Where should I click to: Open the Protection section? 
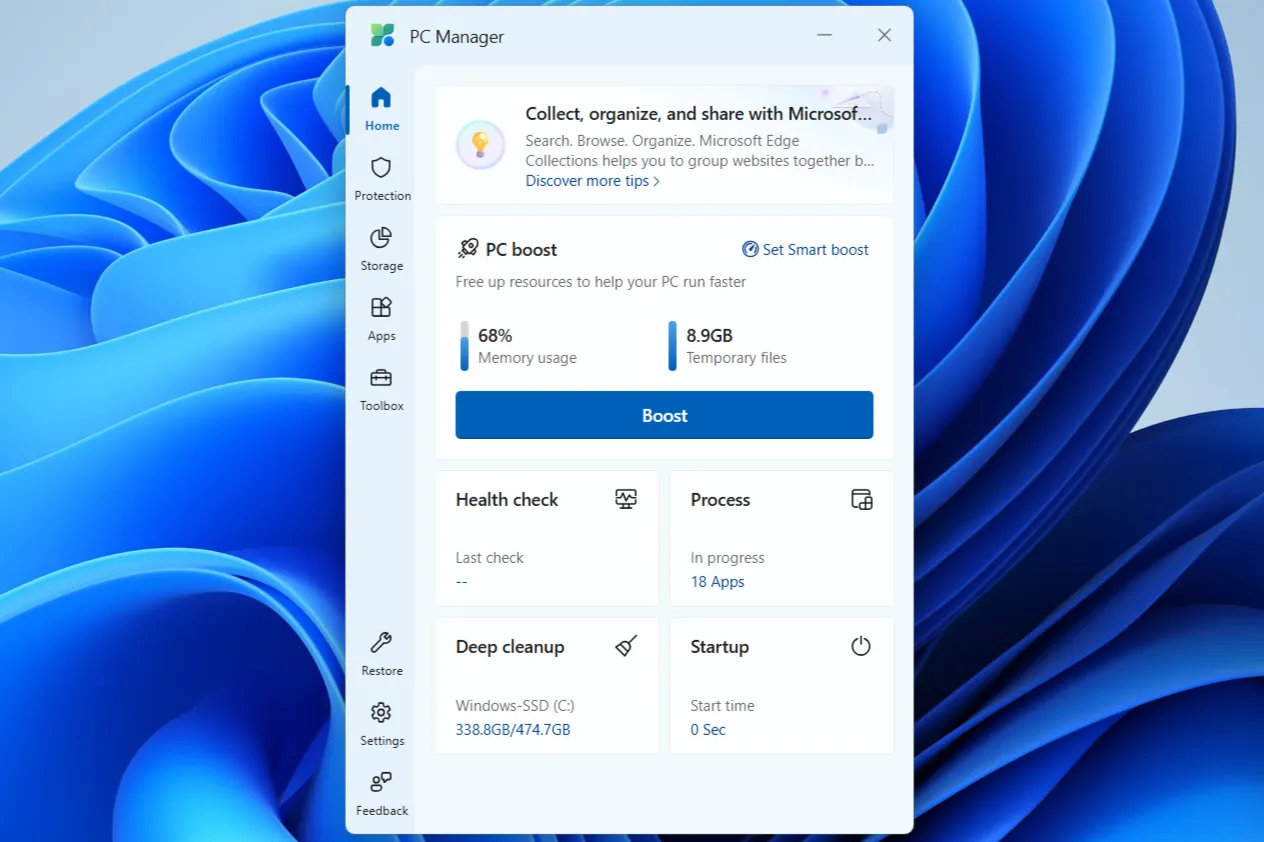(x=381, y=180)
